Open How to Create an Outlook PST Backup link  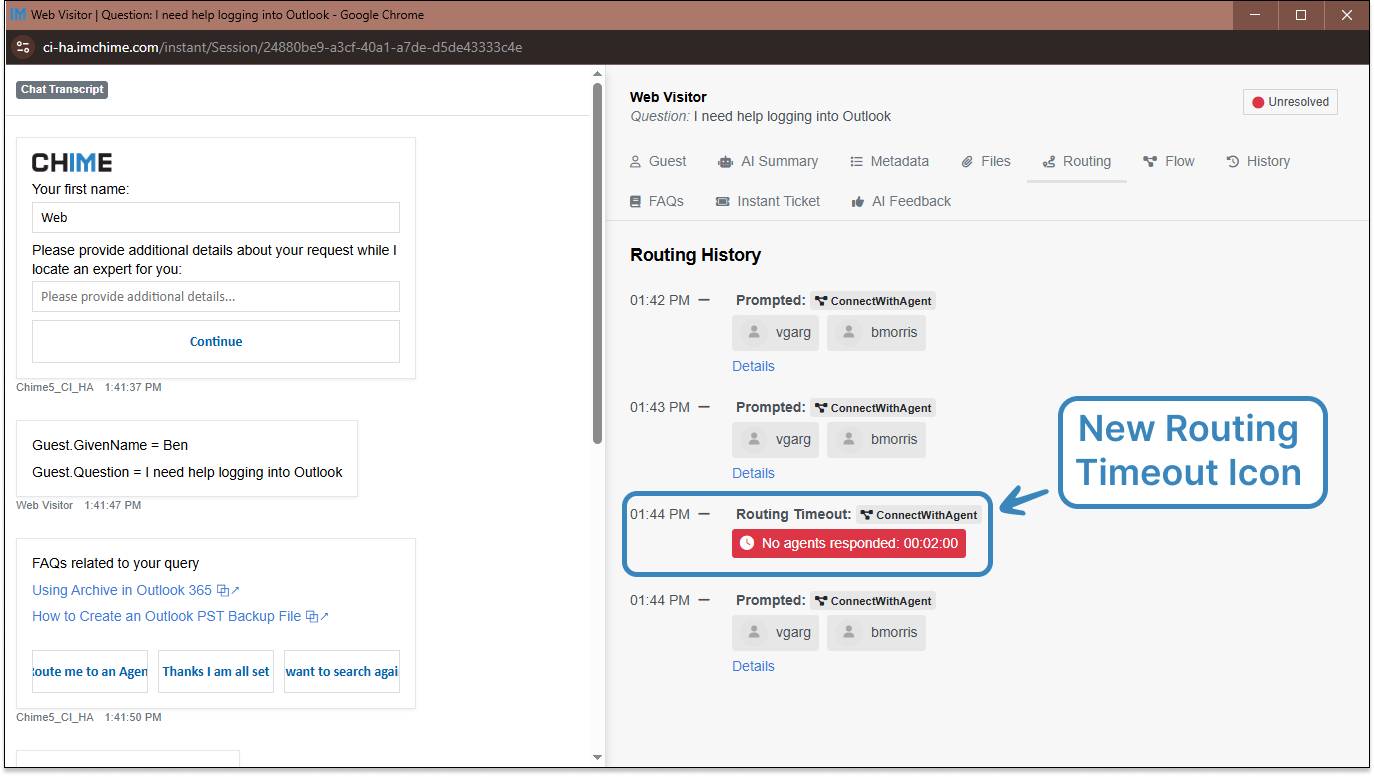point(166,617)
